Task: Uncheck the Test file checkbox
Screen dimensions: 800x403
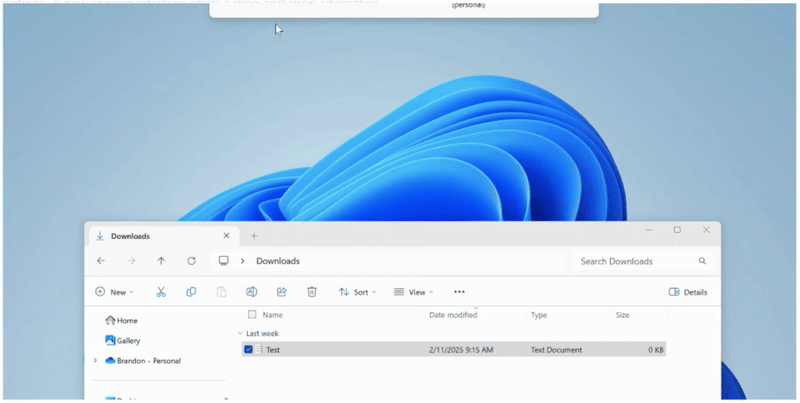Action: click(248, 349)
